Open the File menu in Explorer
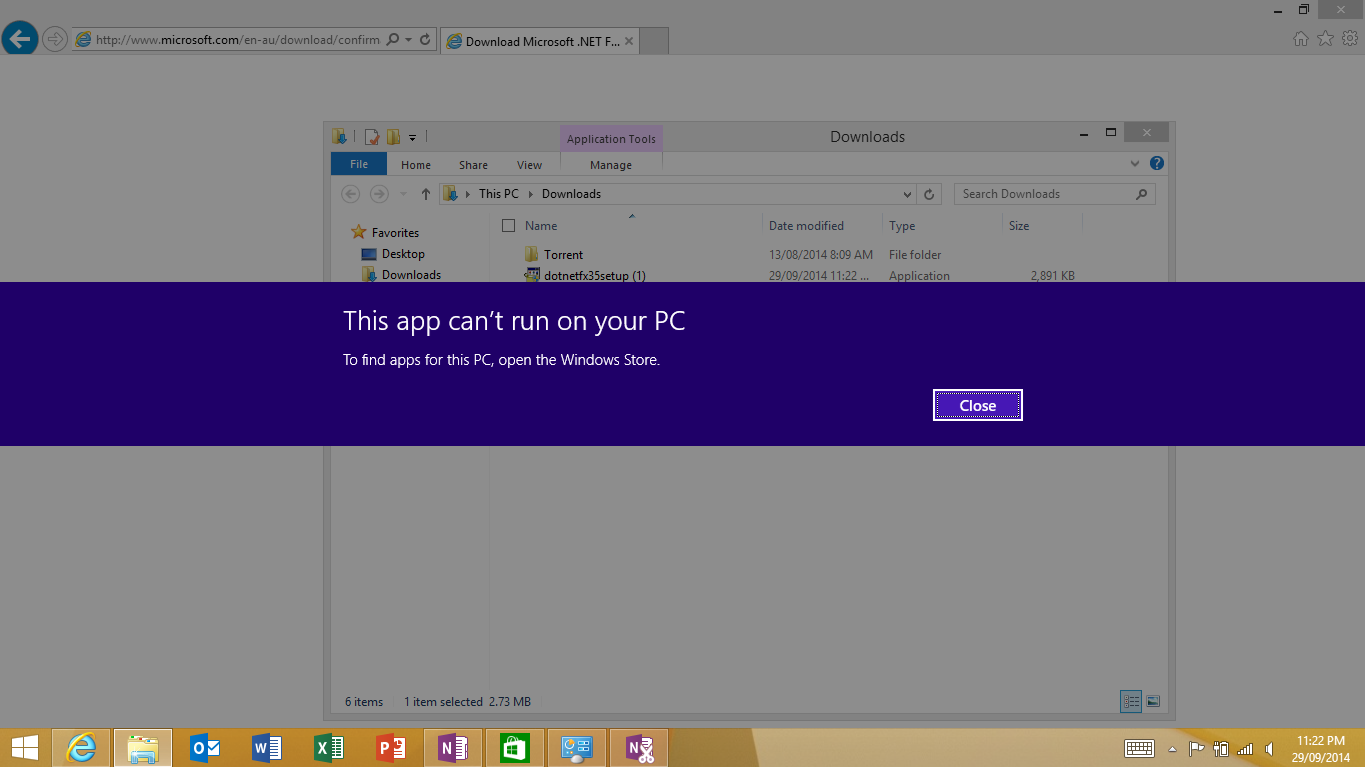This screenshot has height=767, width=1365. pos(359,164)
